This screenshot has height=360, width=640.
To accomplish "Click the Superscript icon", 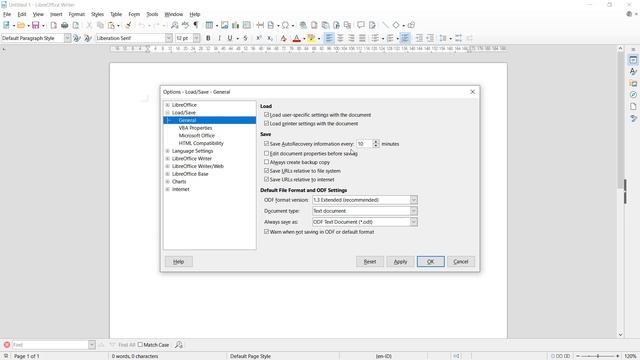I will click(x=259, y=38).
